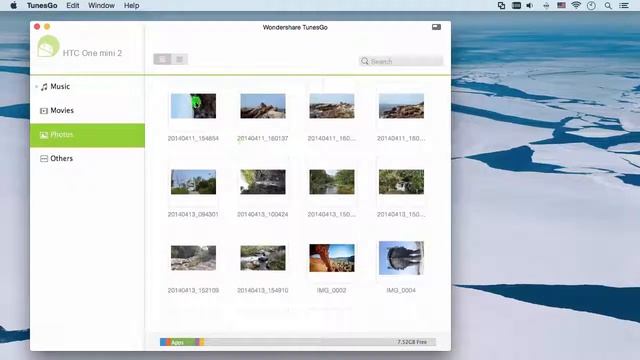This screenshot has height=360, width=640.
Task: Open the Apple menu
Action: click(13, 6)
